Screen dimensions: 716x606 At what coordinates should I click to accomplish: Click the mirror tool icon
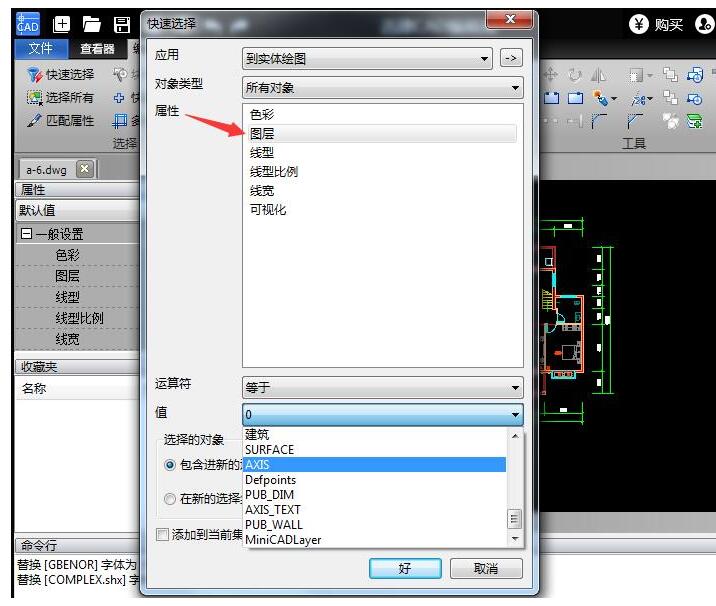click(598, 74)
